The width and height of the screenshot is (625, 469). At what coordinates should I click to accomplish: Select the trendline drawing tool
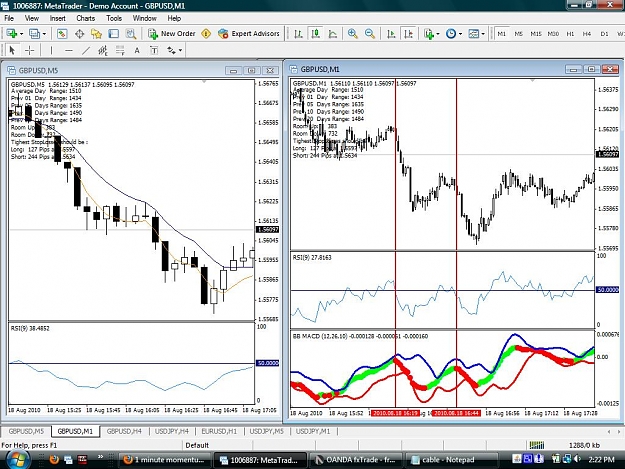click(x=86, y=50)
